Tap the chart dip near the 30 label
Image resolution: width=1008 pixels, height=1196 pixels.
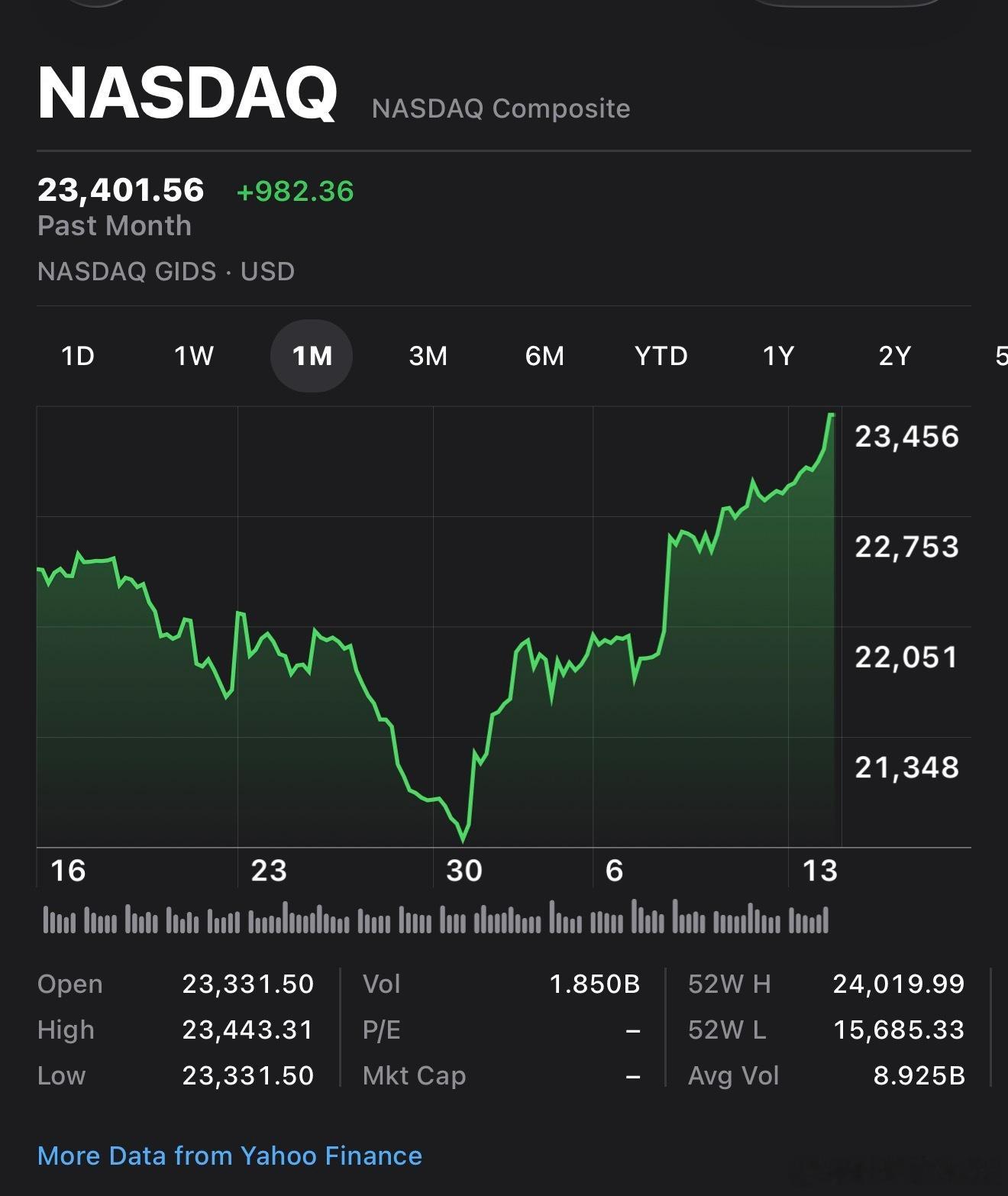(x=464, y=840)
